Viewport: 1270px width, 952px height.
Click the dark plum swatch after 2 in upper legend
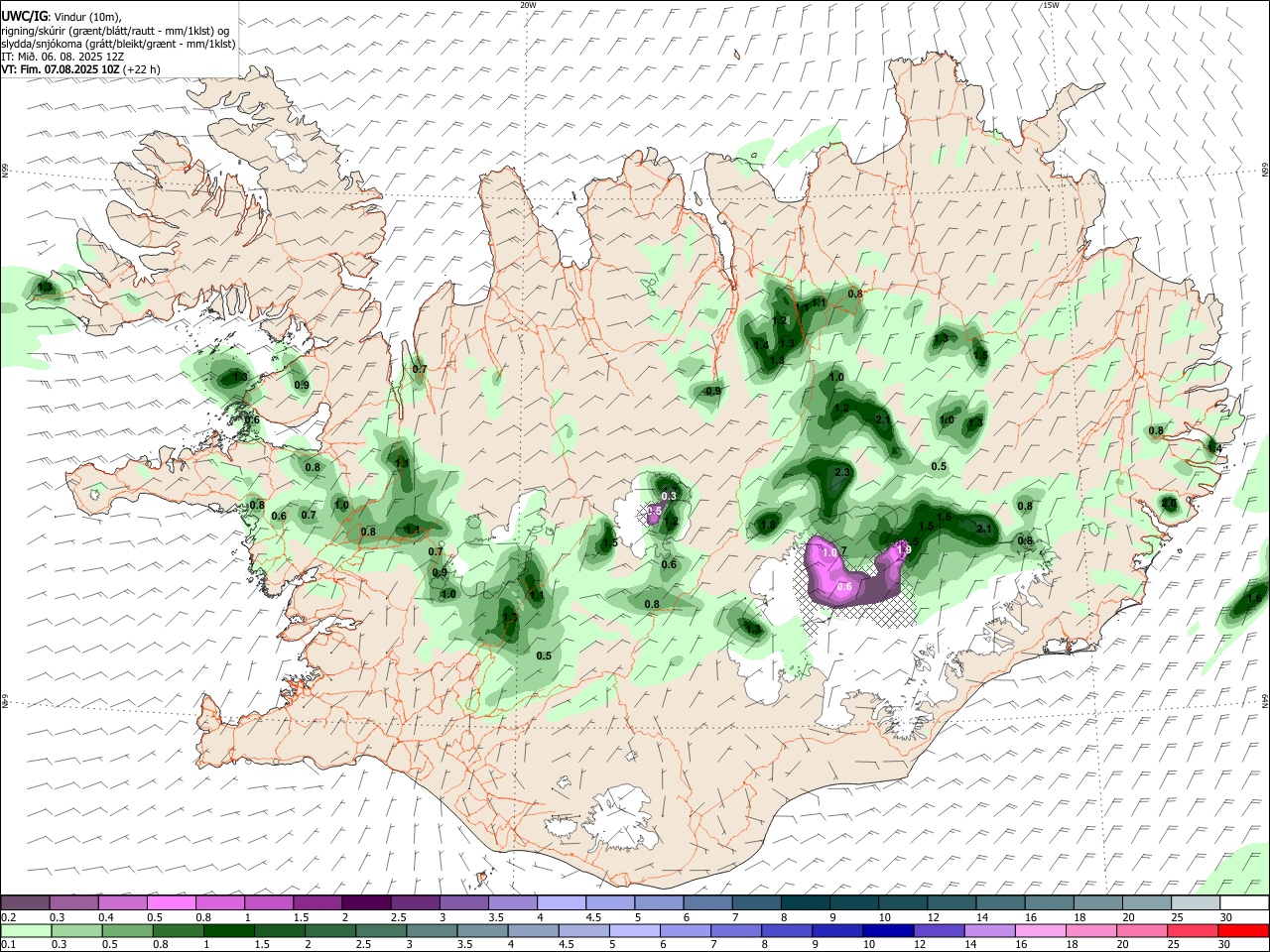[366, 903]
